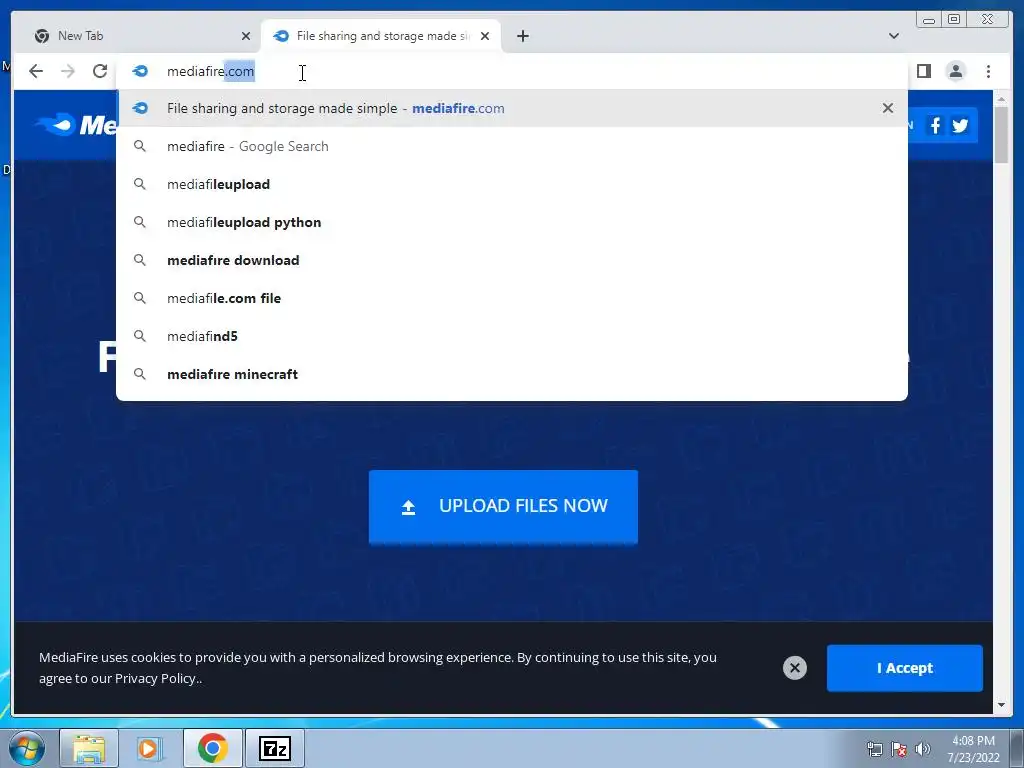
Task: Click the volume speaker tray icon
Action: pos(923,749)
